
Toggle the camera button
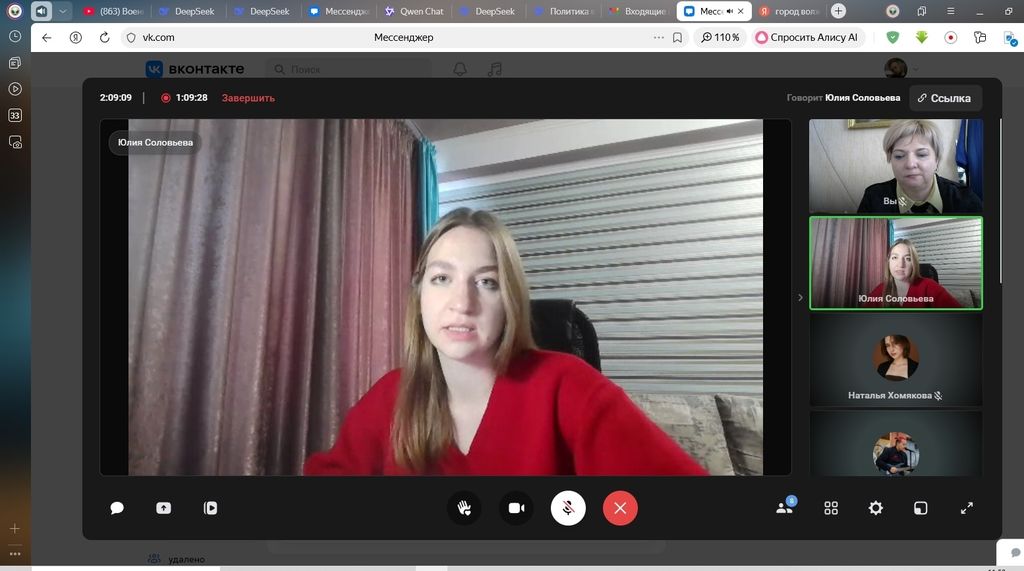(516, 508)
